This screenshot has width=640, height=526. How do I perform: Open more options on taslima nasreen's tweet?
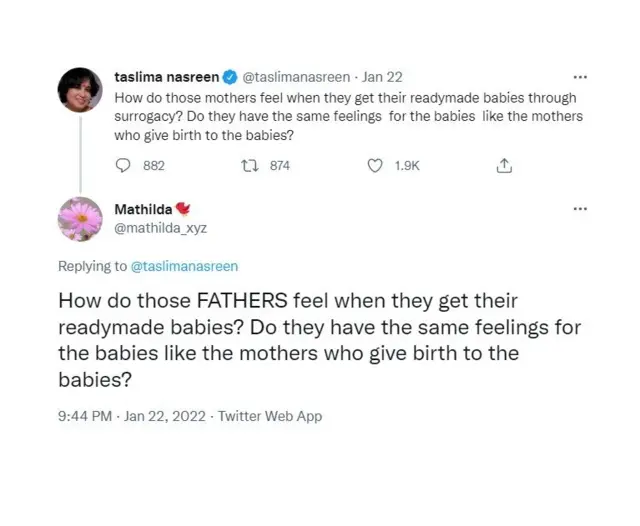tap(580, 77)
